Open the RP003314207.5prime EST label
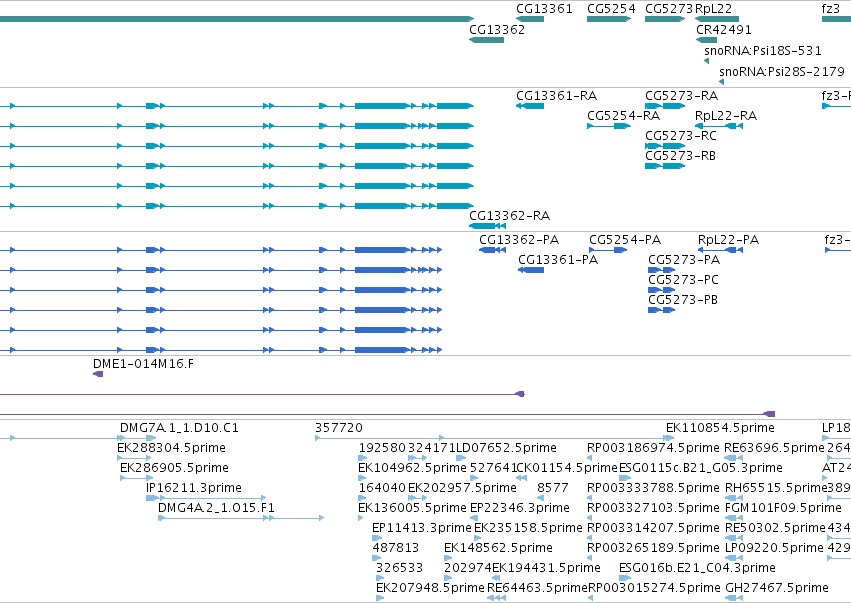 [x=653, y=528]
